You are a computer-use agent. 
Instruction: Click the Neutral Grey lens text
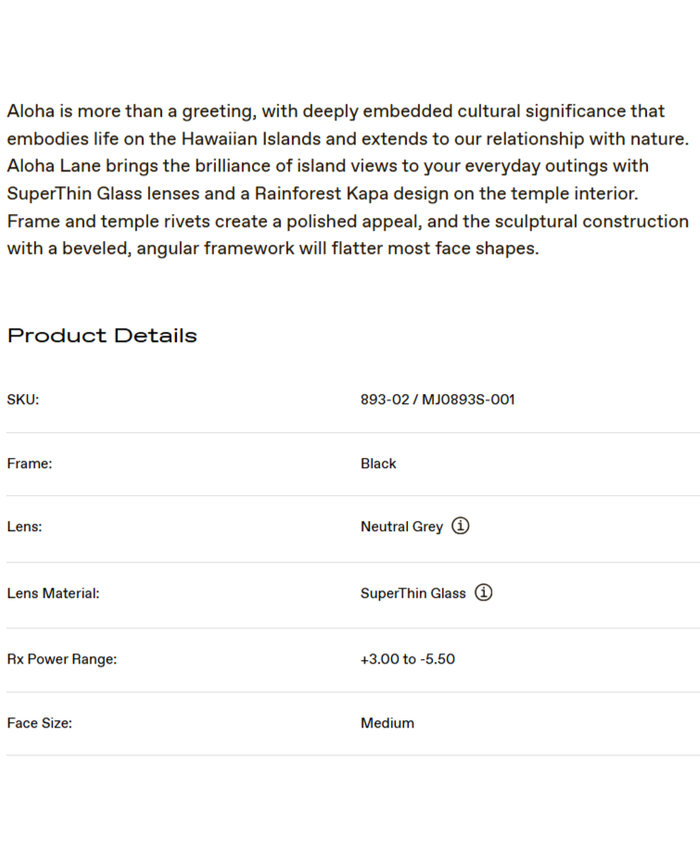point(401,527)
